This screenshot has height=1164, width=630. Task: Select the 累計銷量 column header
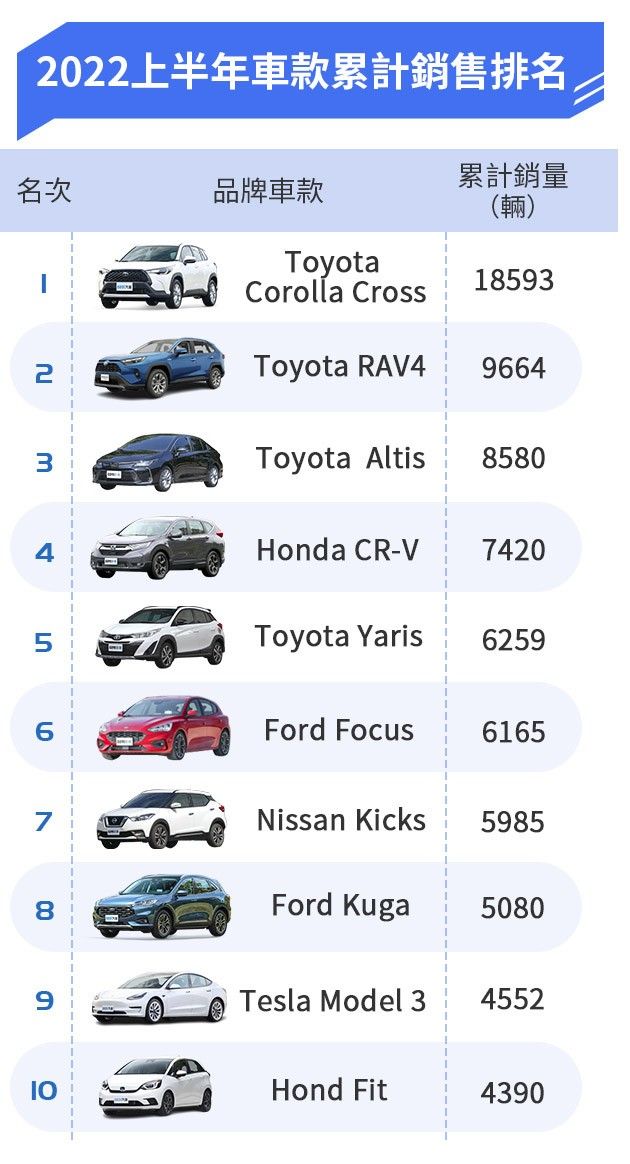(x=513, y=190)
